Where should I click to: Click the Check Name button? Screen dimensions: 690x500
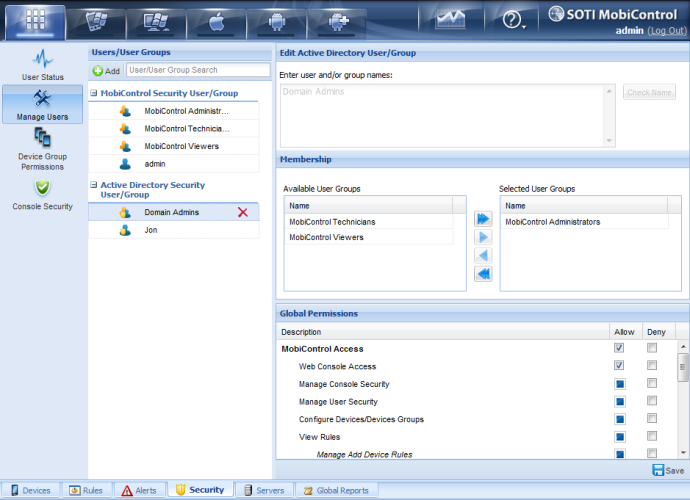[x=649, y=92]
